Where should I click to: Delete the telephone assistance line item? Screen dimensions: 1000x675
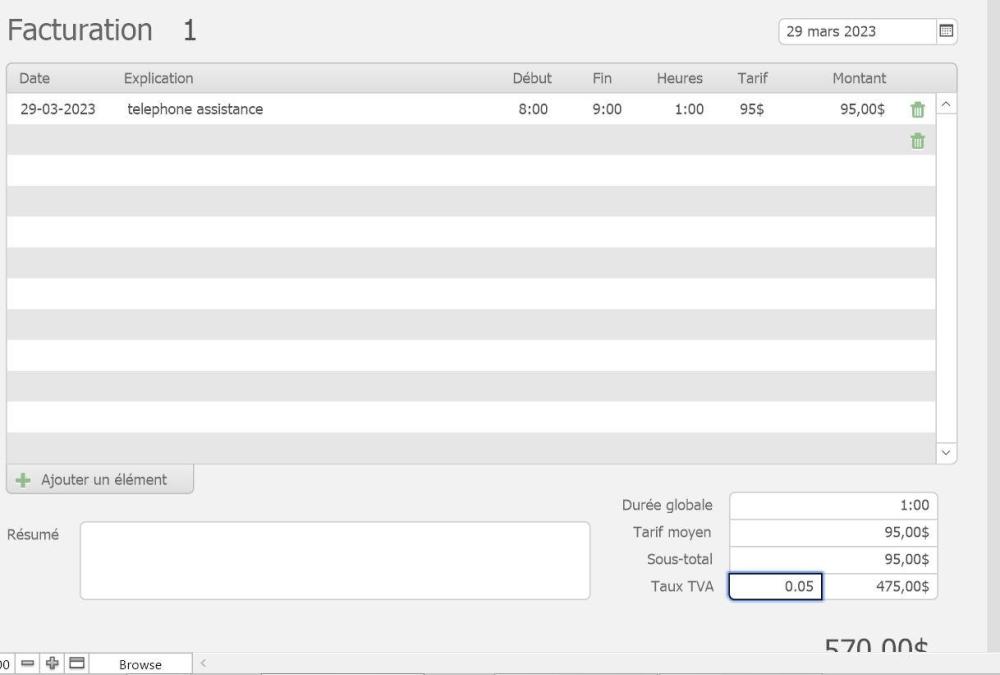(917, 110)
